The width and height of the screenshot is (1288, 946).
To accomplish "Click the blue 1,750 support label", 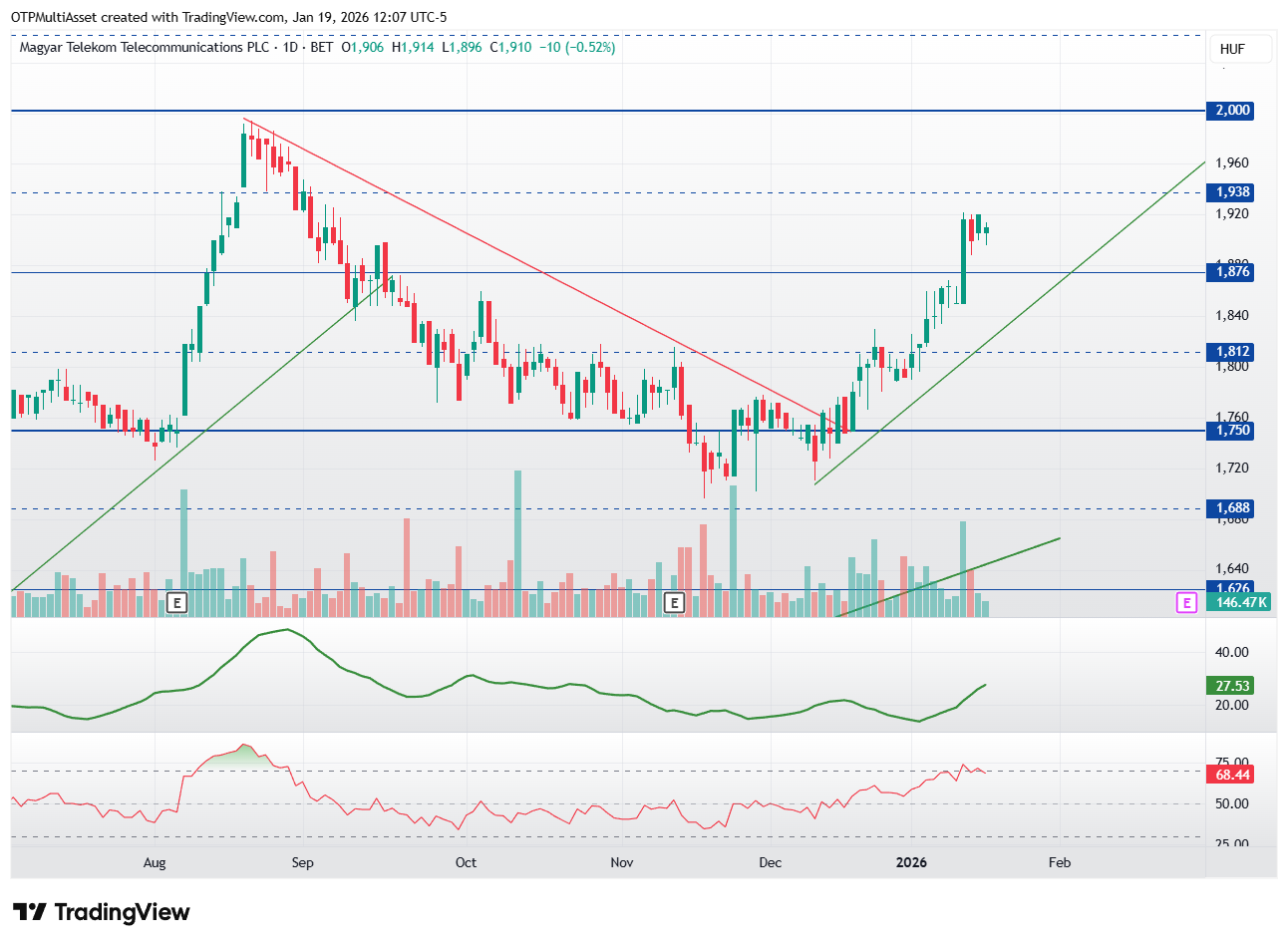I will coord(1231,431).
